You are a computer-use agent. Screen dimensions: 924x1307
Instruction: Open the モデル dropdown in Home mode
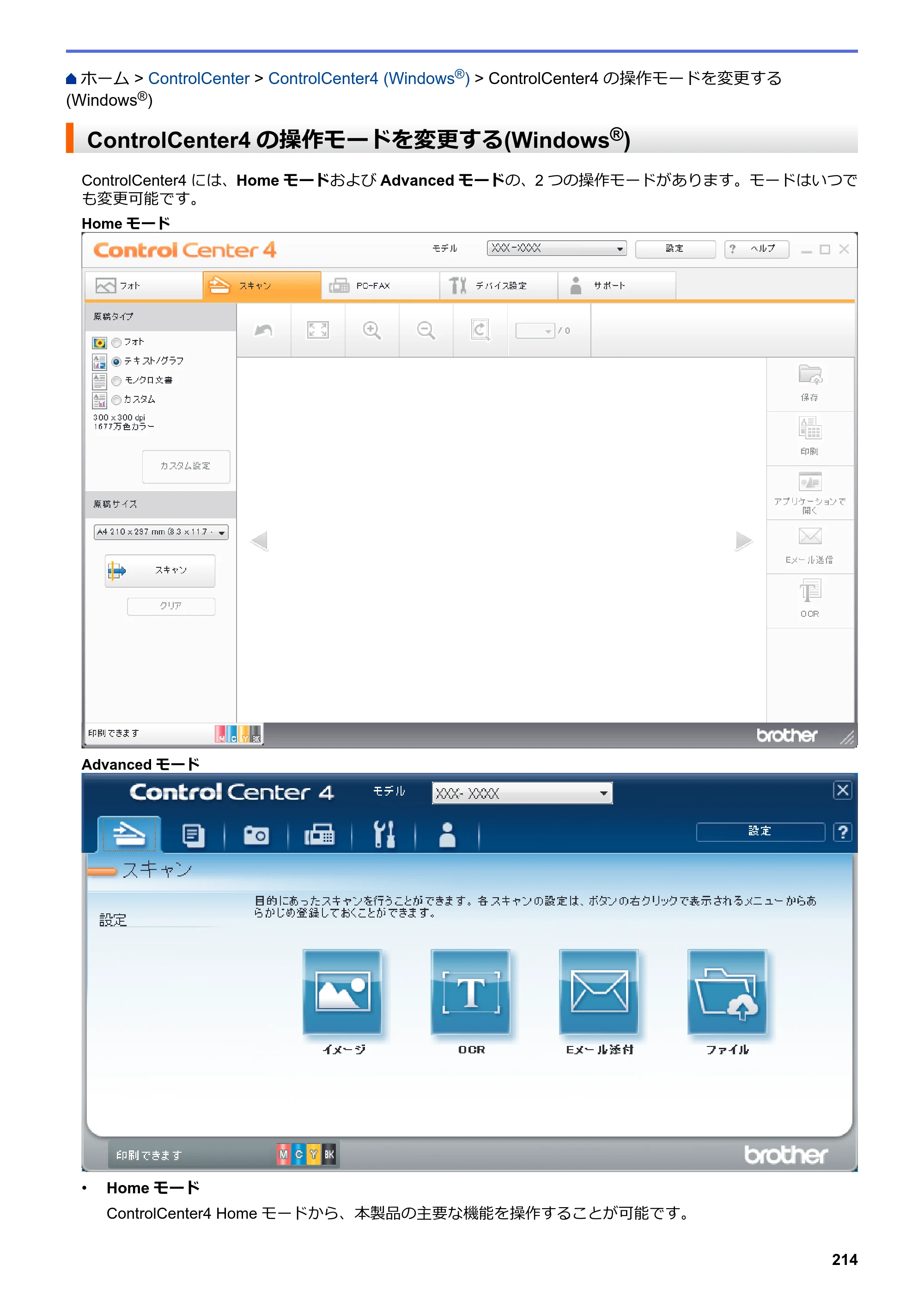click(557, 248)
